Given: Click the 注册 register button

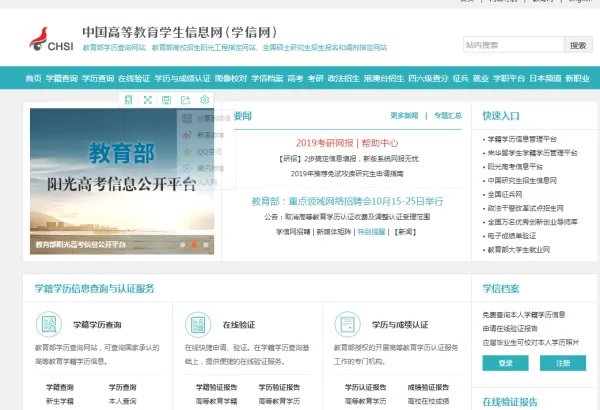Looking at the screenshot, I should (563, 363).
